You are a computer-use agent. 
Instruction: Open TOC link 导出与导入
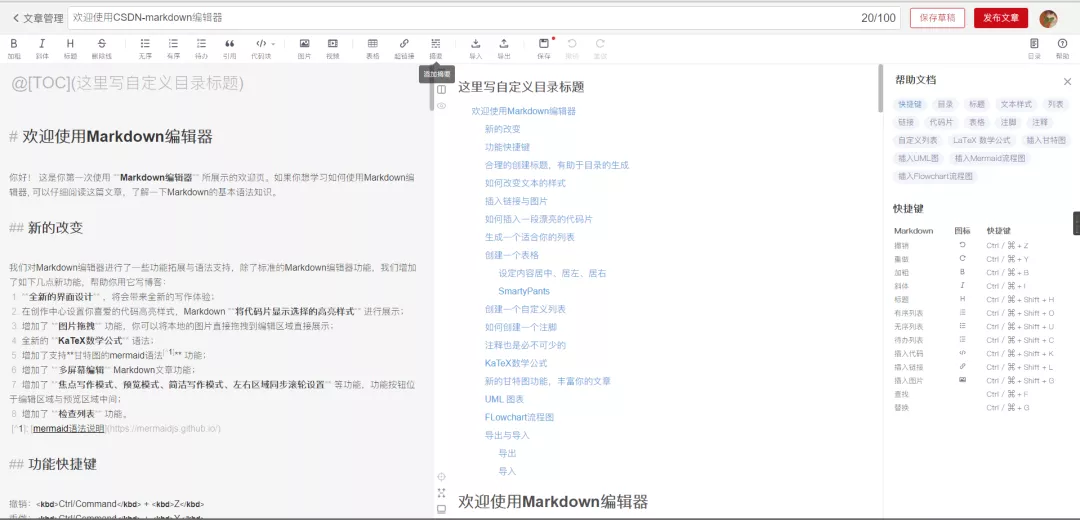point(508,435)
